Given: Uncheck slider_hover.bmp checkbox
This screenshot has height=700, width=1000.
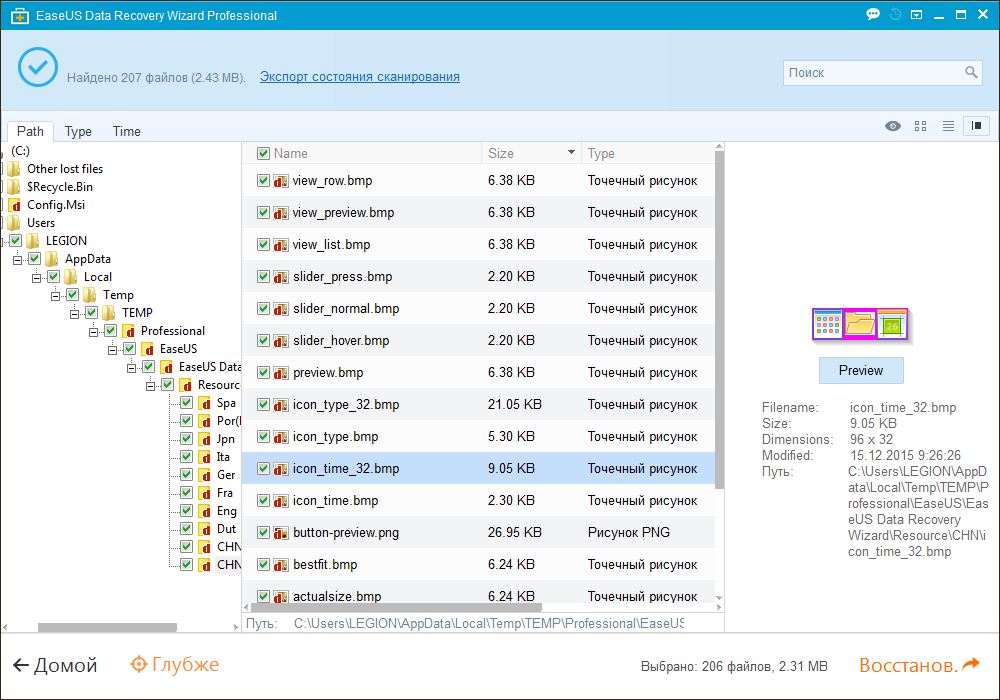Looking at the screenshot, I should [x=263, y=340].
